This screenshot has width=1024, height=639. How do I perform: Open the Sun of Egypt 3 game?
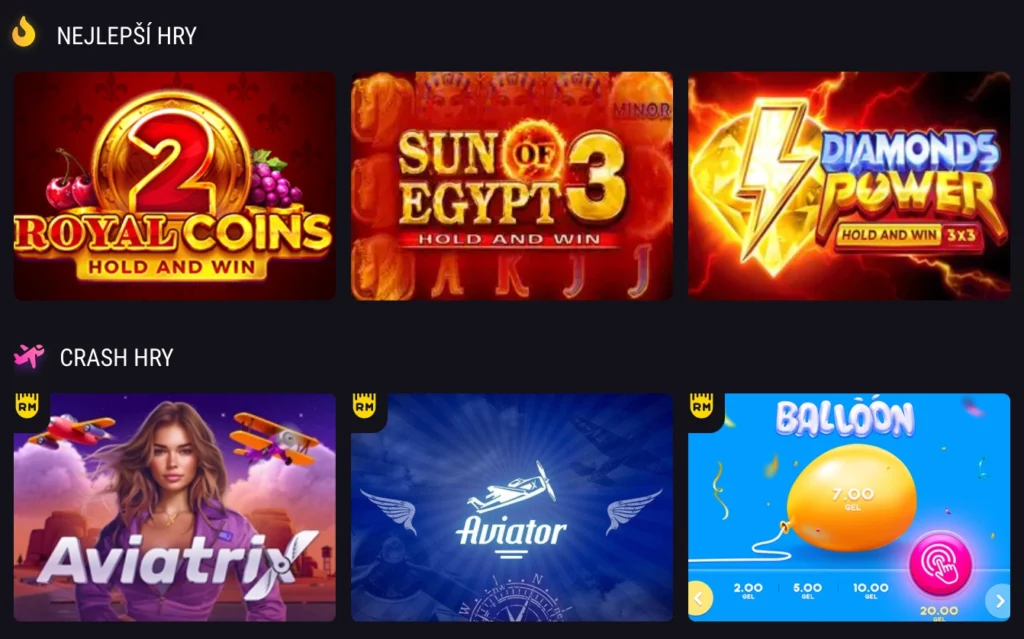512,186
